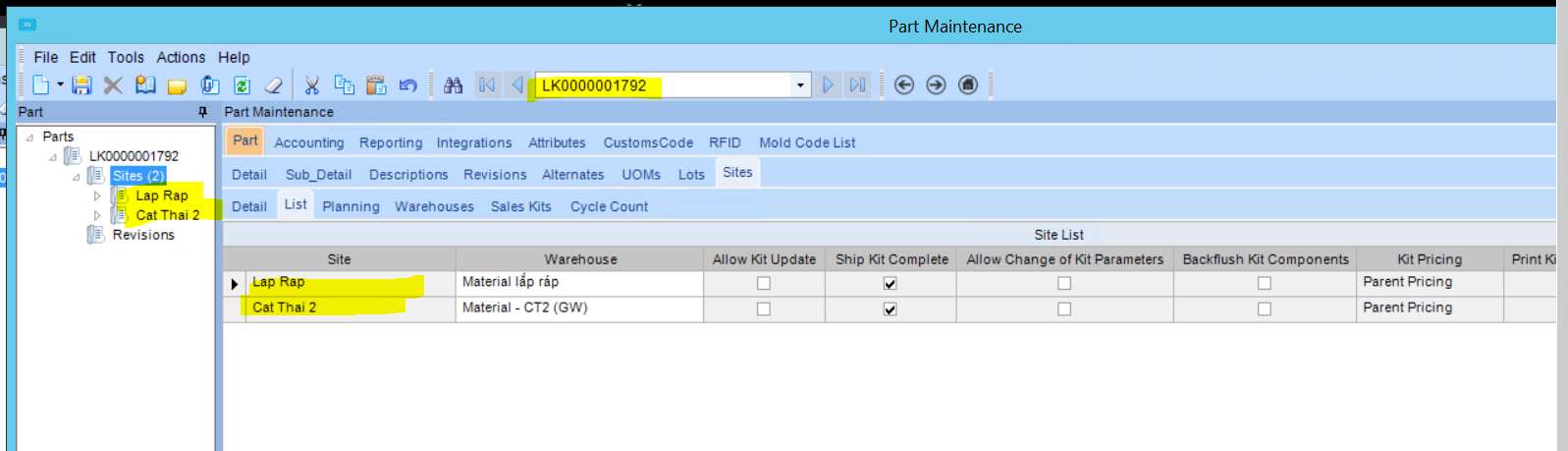The image size is (1568, 451).
Task: Open the Tools menu
Action: point(126,57)
